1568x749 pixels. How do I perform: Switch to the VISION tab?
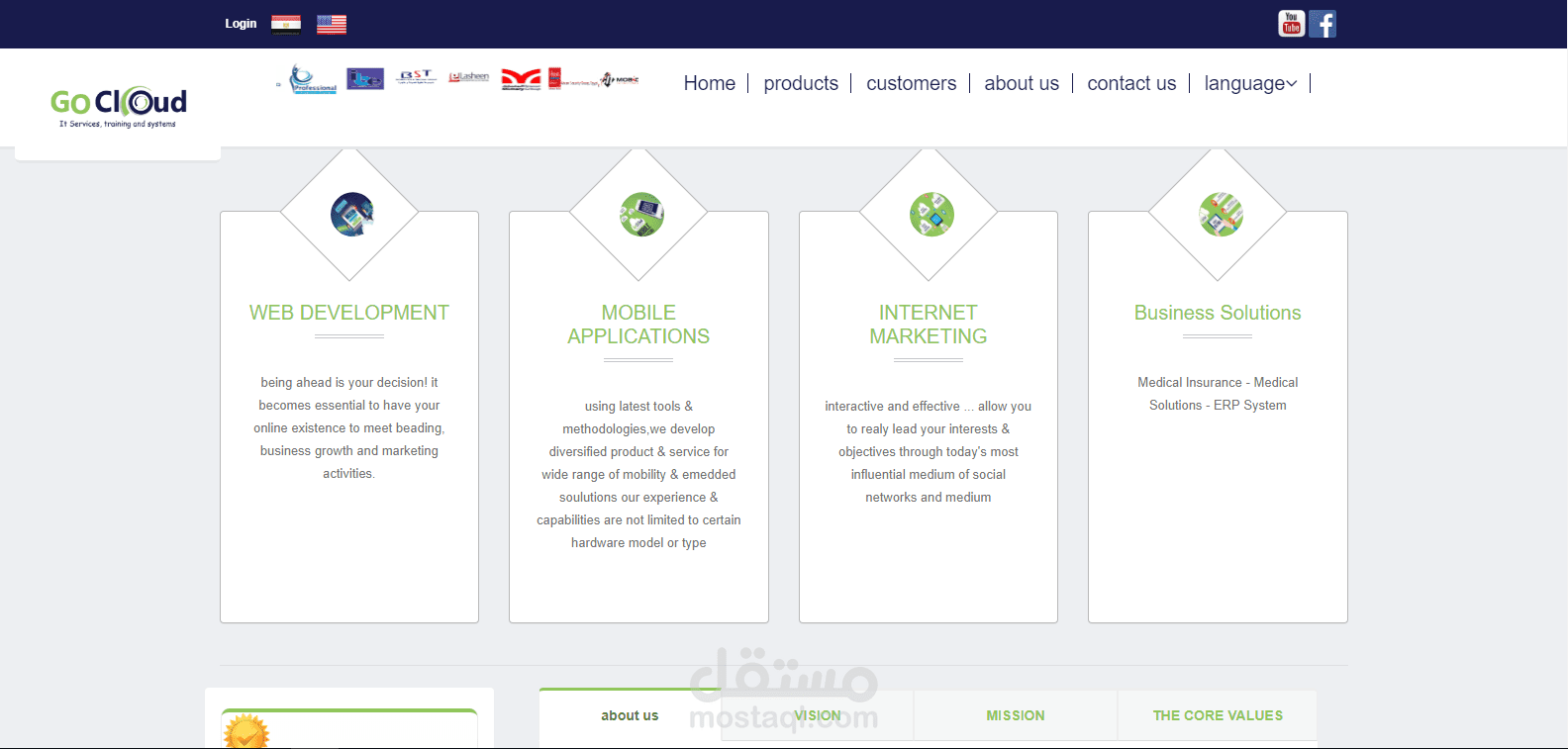(x=817, y=715)
